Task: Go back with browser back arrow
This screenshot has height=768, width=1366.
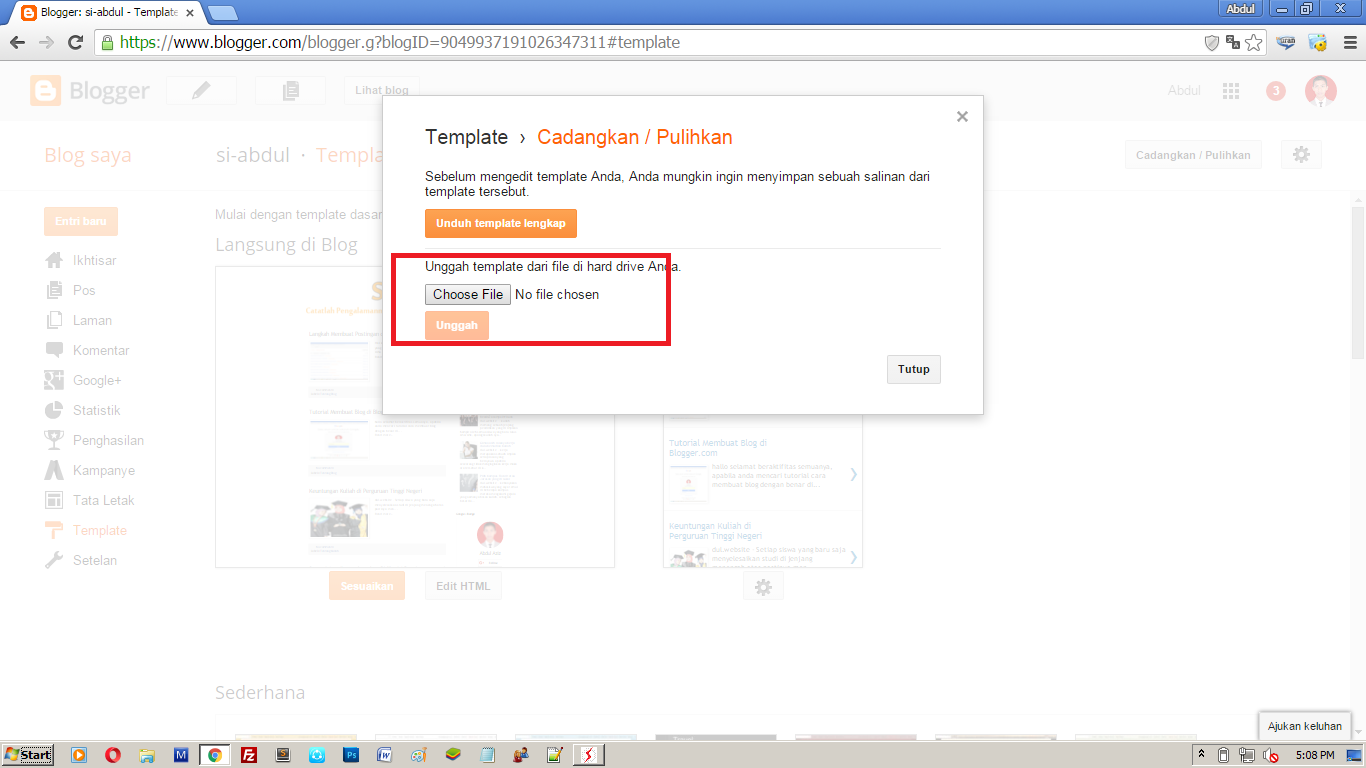Action: point(17,42)
